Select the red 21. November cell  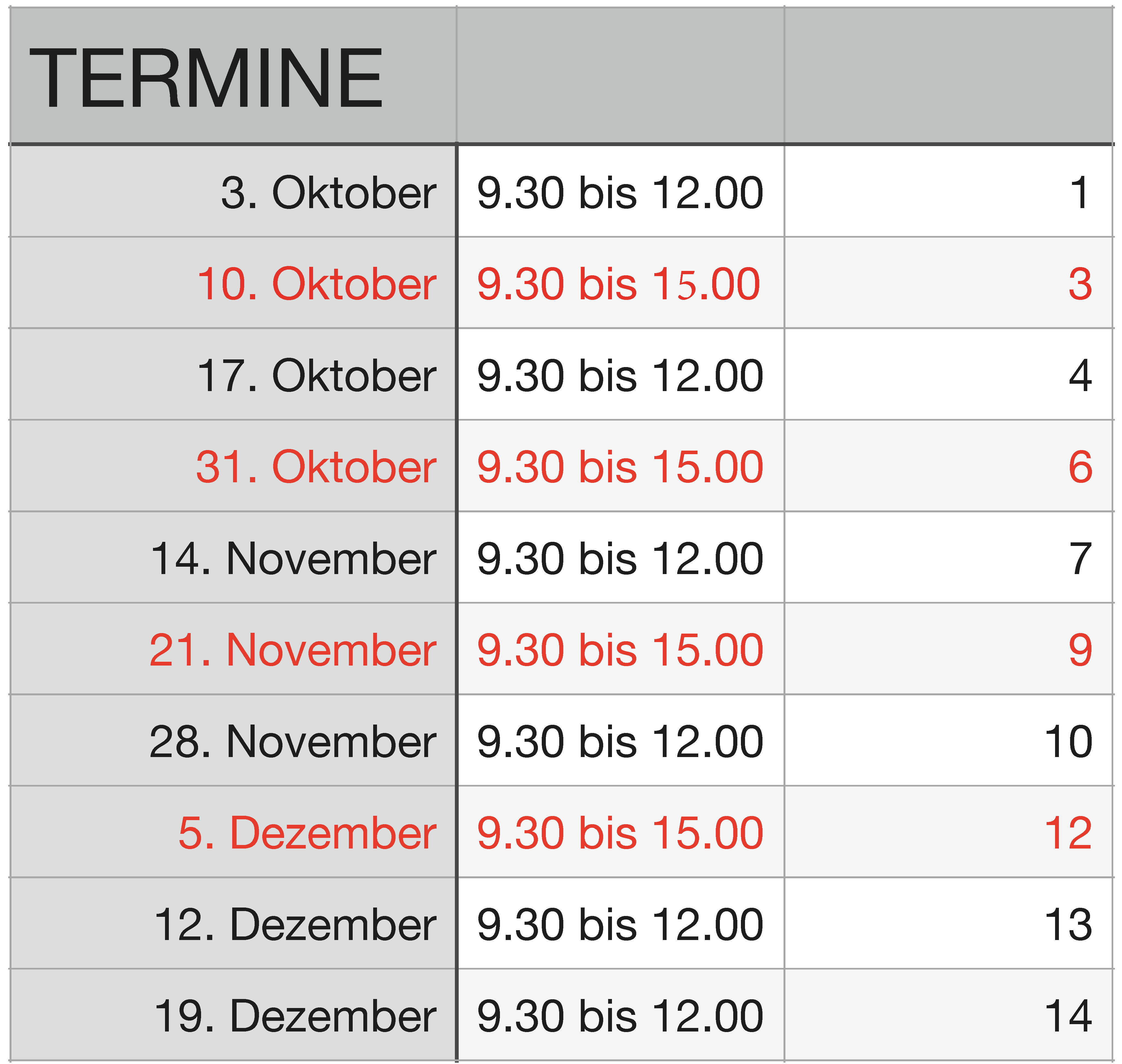pos(232,649)
